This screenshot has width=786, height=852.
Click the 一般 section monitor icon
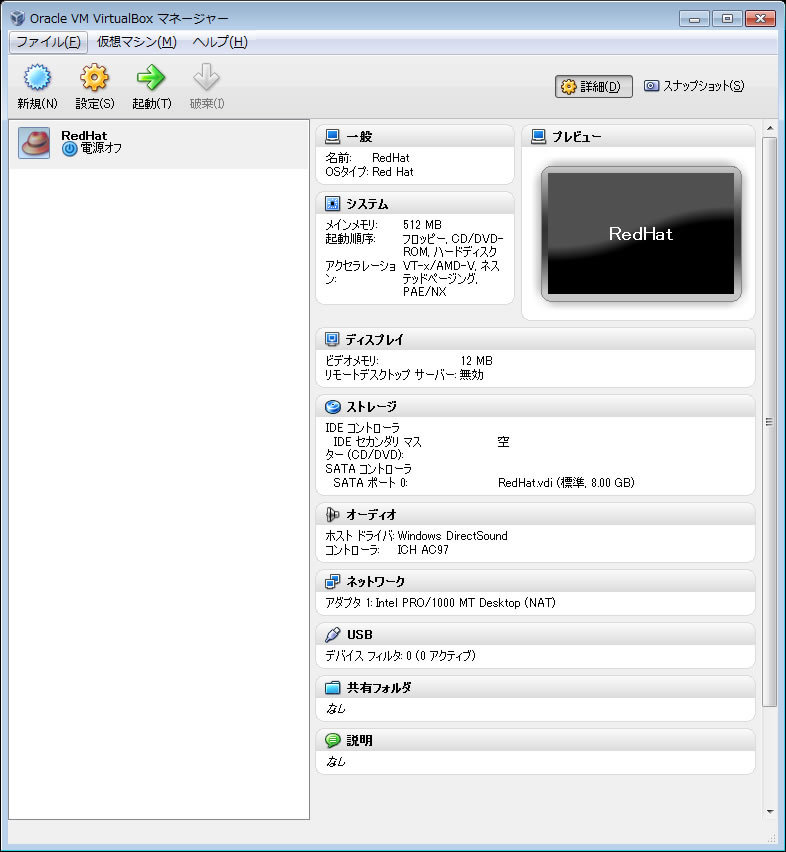pyautogui.click(x=333, y=137)
